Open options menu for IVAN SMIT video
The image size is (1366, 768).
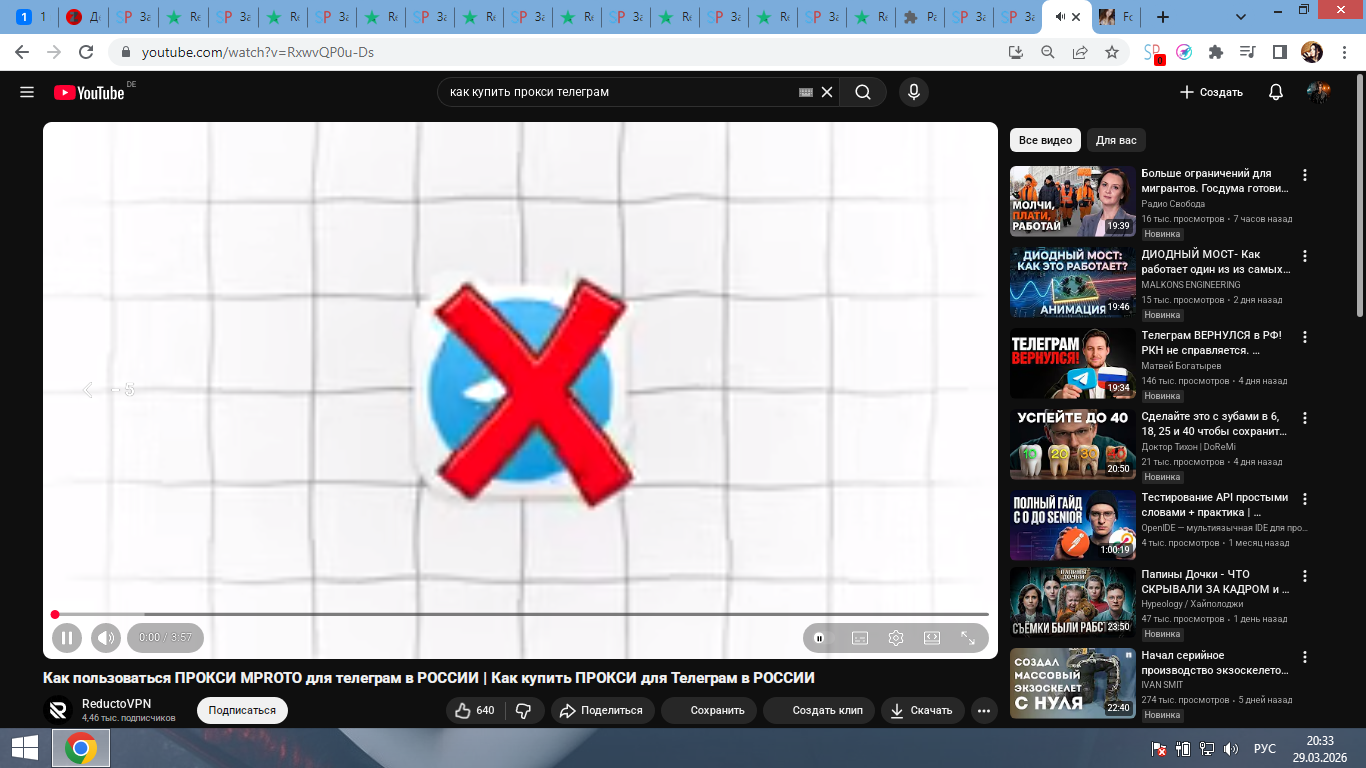(1304, 657)
